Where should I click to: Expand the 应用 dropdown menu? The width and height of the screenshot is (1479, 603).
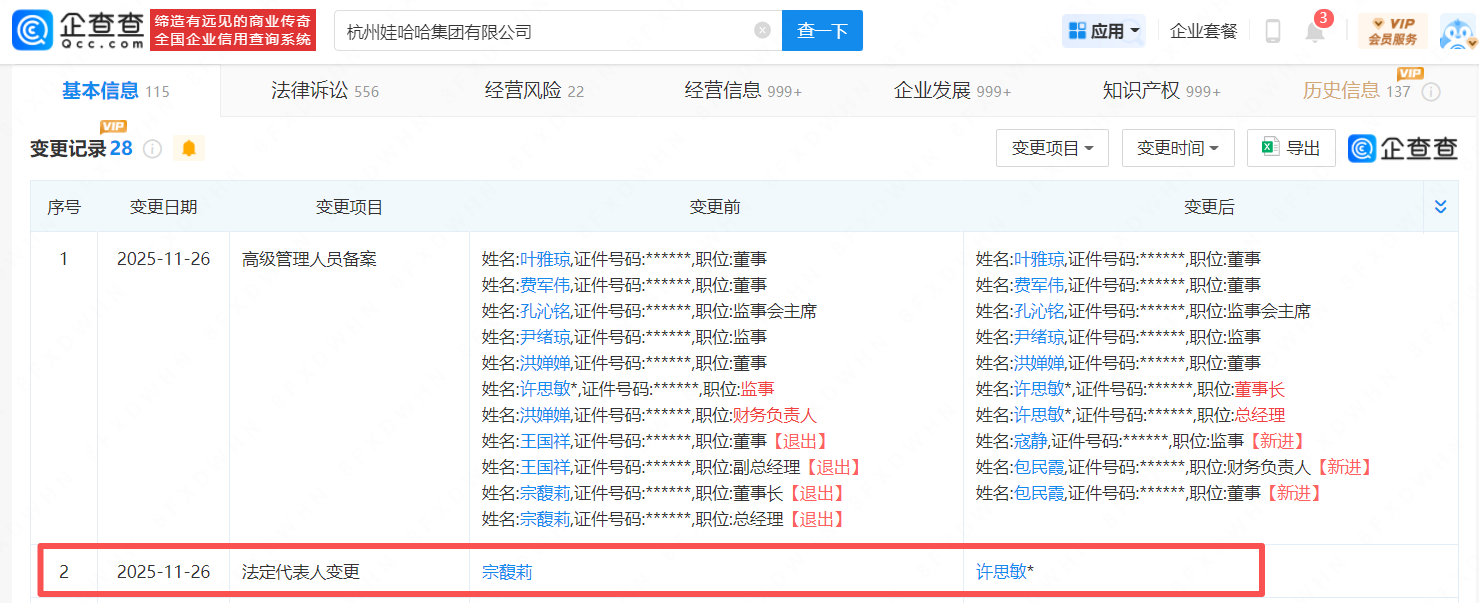1104,31
